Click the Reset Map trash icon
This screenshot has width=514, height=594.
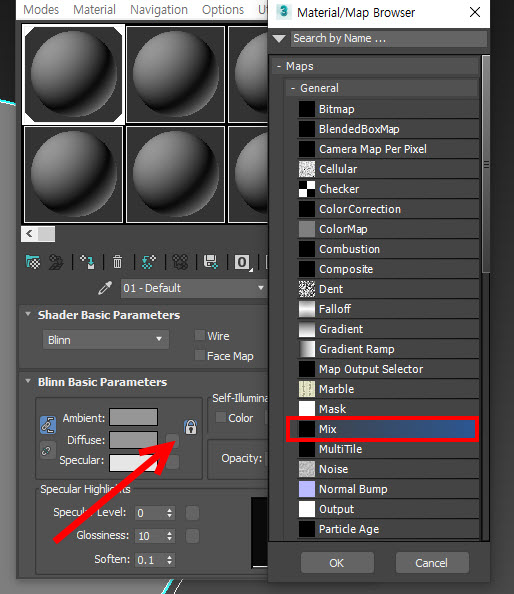click(117, 262)
